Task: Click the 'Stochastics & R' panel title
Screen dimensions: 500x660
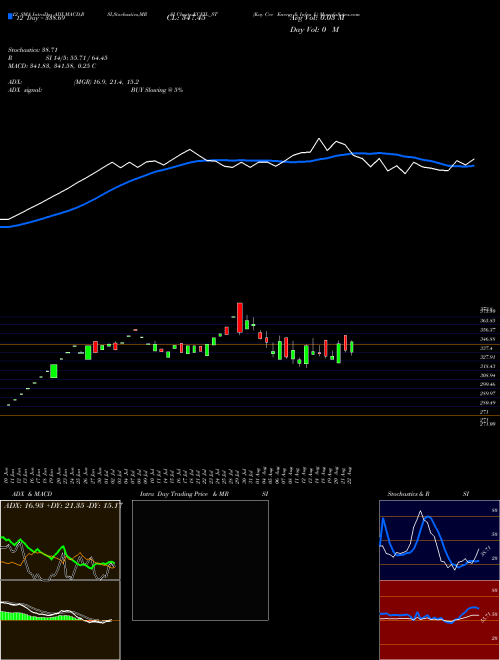Action: pos(409,494)
